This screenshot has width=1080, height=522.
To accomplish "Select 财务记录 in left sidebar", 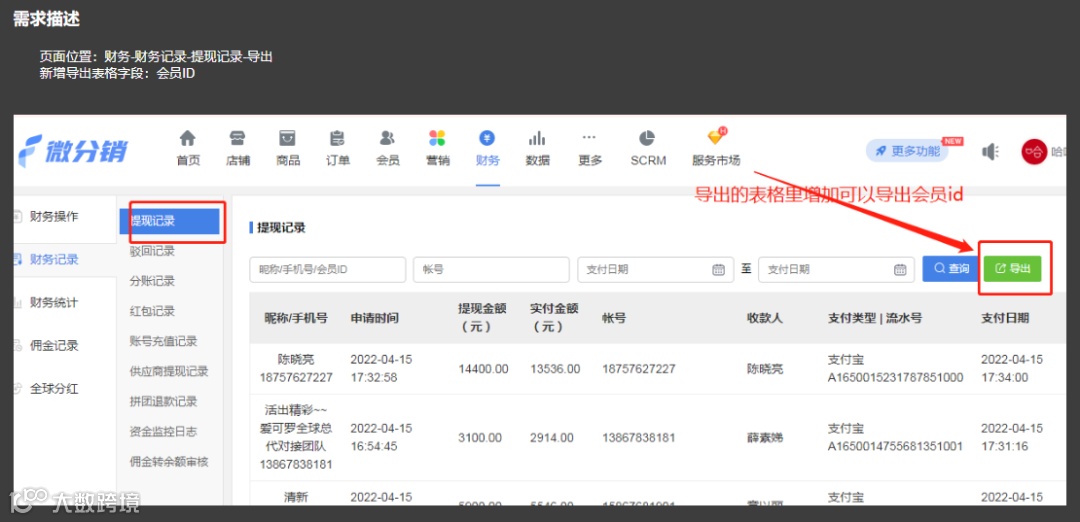I will pos(54,260).
